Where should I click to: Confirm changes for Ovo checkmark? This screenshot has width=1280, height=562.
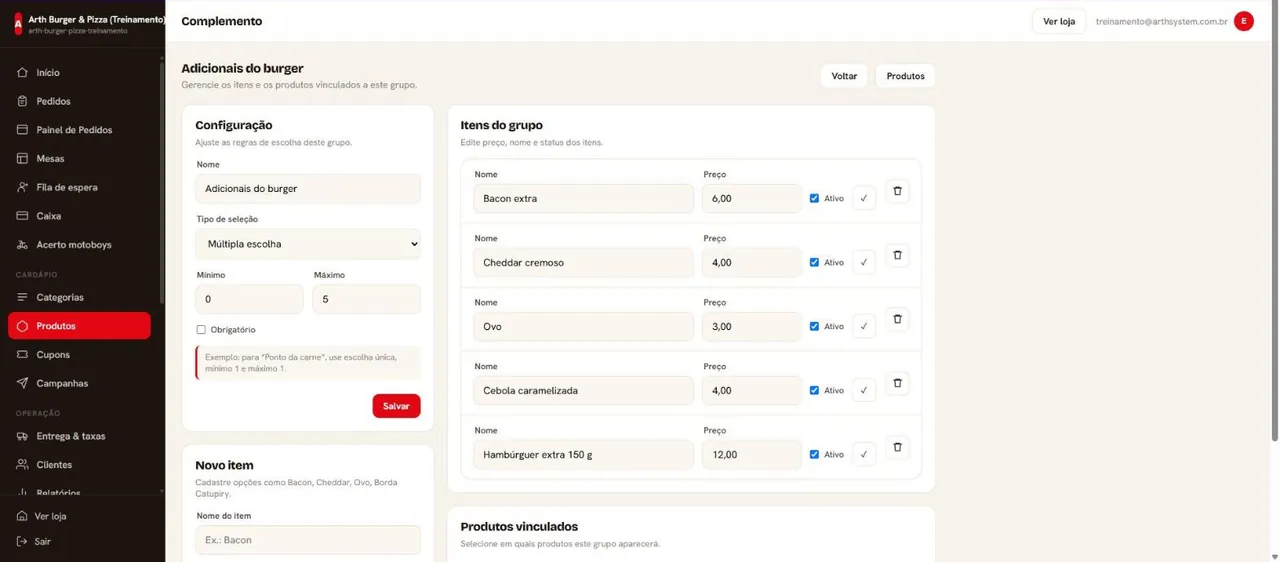click(864, 326)
